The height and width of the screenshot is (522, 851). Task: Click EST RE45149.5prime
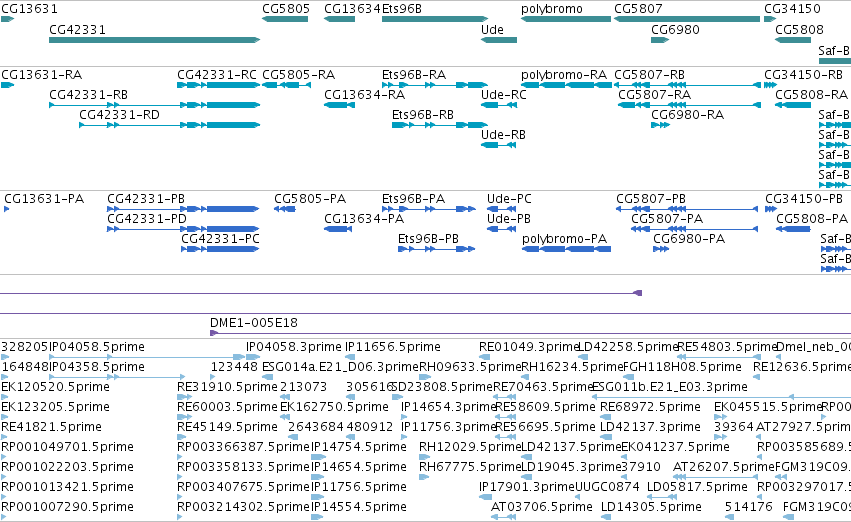pyautogui.click(x=227, y=428)
